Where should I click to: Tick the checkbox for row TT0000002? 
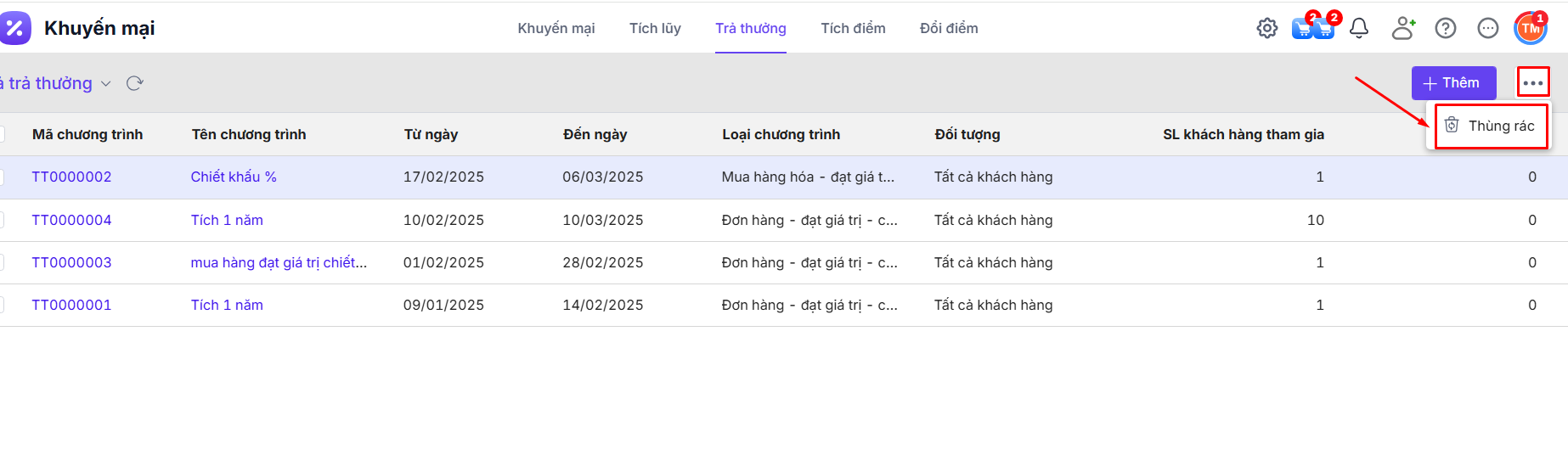point(2,177)
